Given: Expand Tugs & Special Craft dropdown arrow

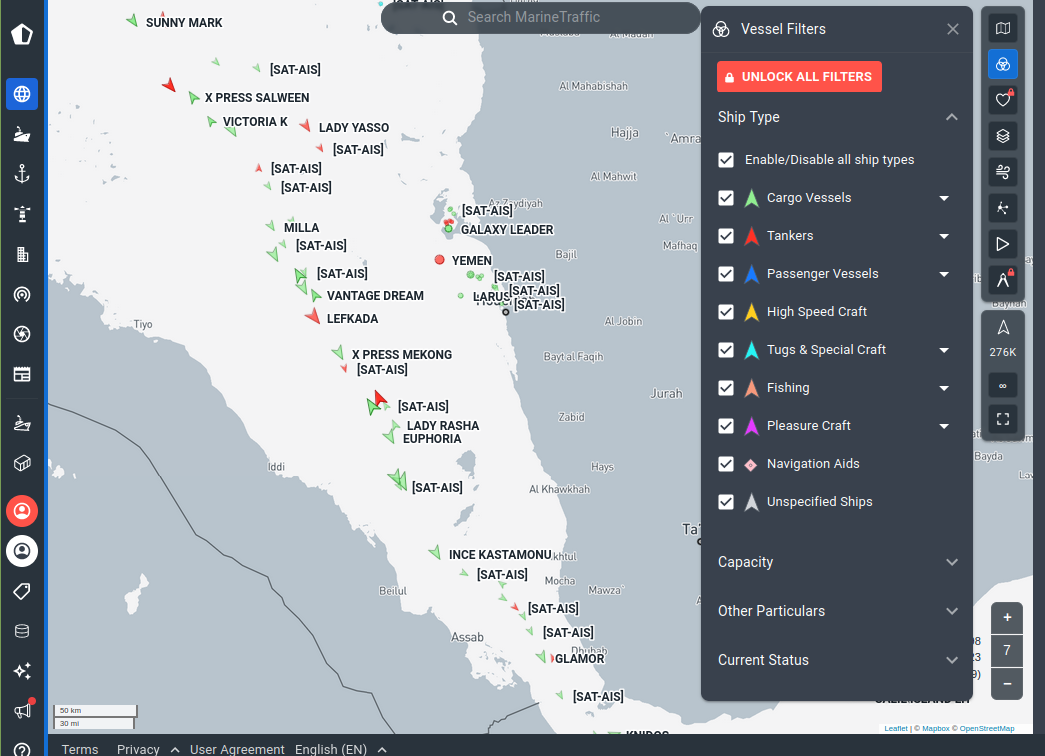Looking at the screenshot, I should pyautogui.click(x=944, y=350).
